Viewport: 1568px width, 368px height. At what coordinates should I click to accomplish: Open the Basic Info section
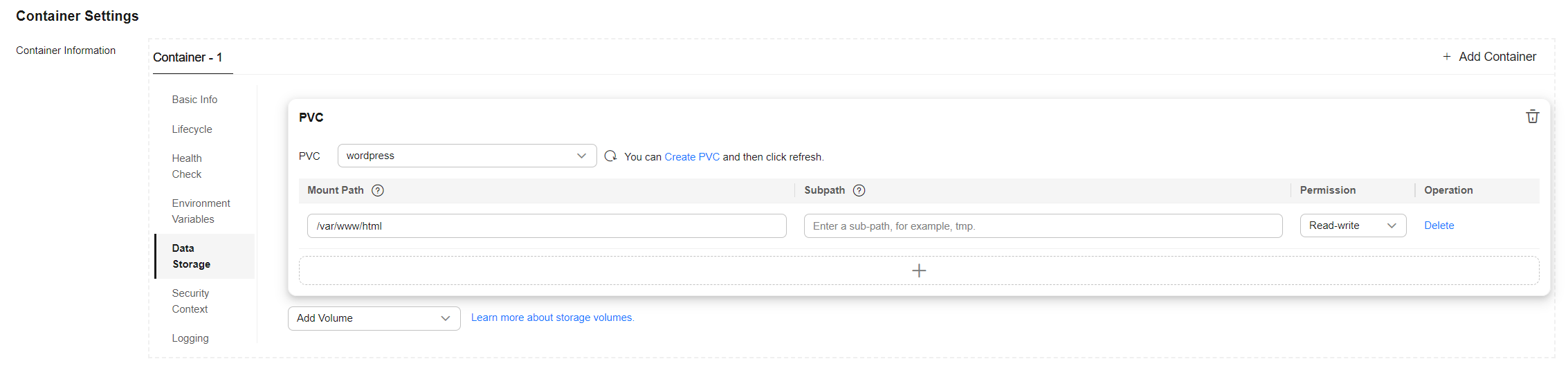pos(194,100)
